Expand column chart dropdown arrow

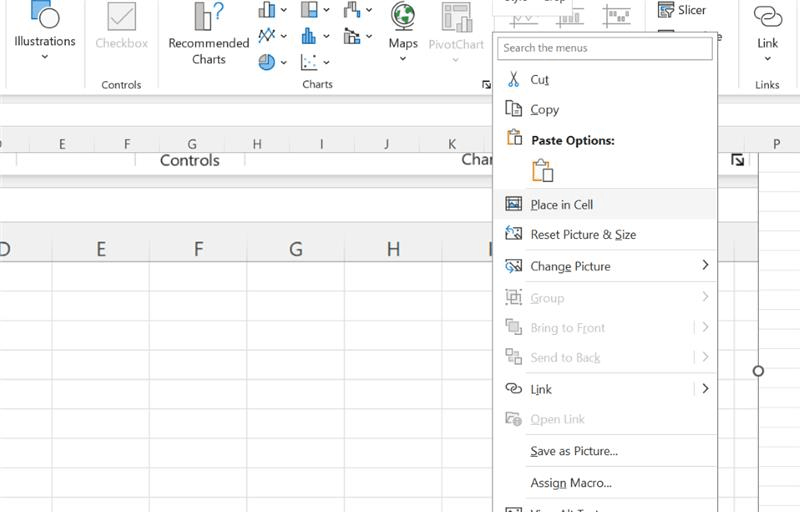click(284, 10)
